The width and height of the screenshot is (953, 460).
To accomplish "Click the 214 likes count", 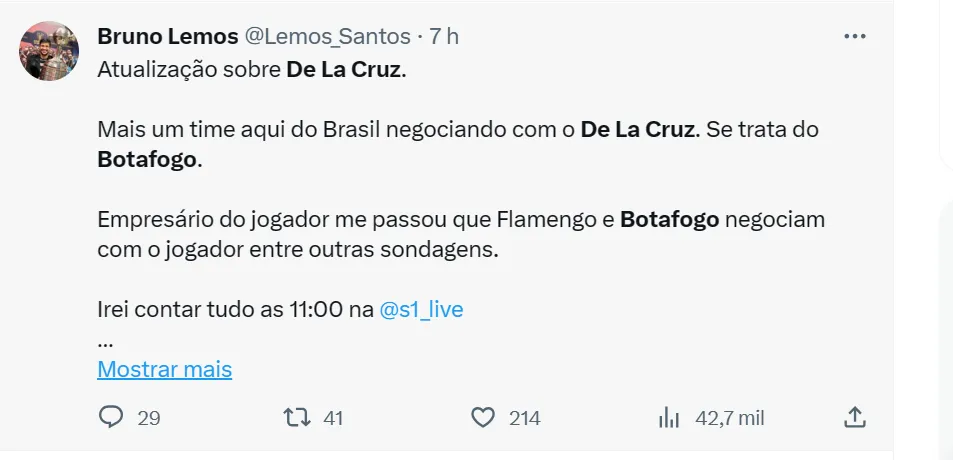I will pos(524,418).
